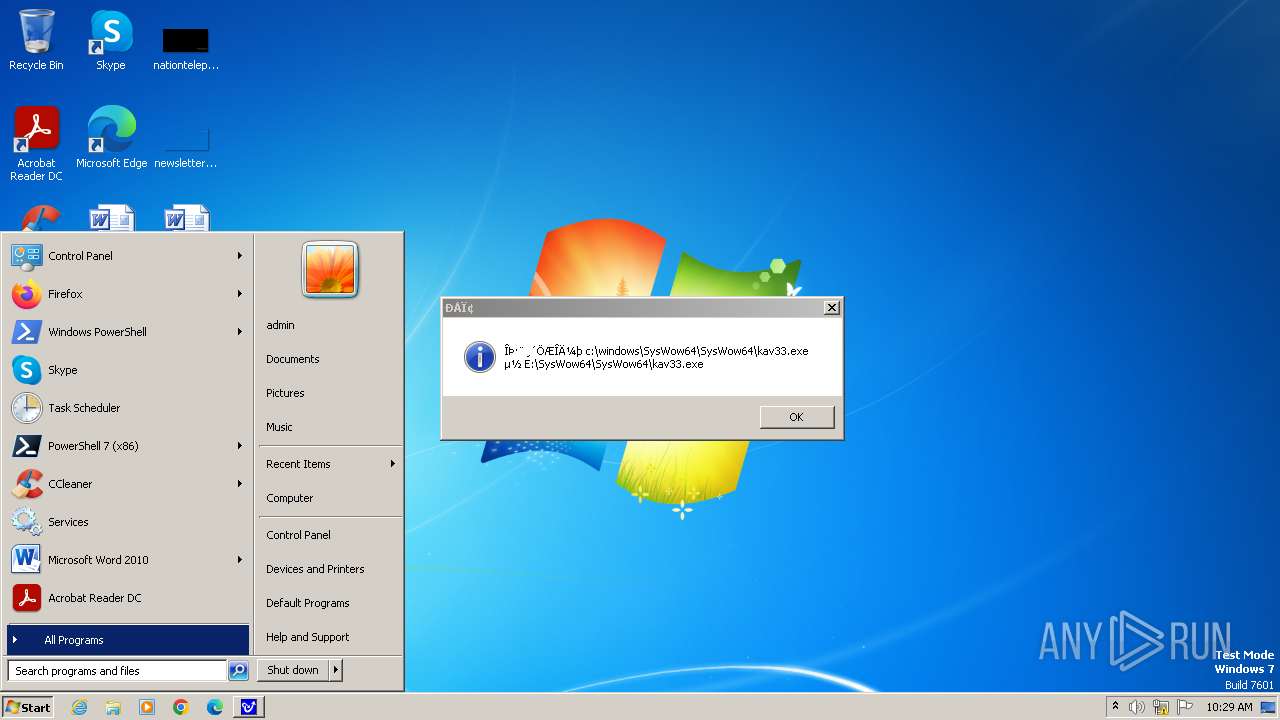Image resolution: width=1280 pixels, height=720 pixels.
Task: Expand the Recent Items submenu arrow
Action: (x=393, y=464)
